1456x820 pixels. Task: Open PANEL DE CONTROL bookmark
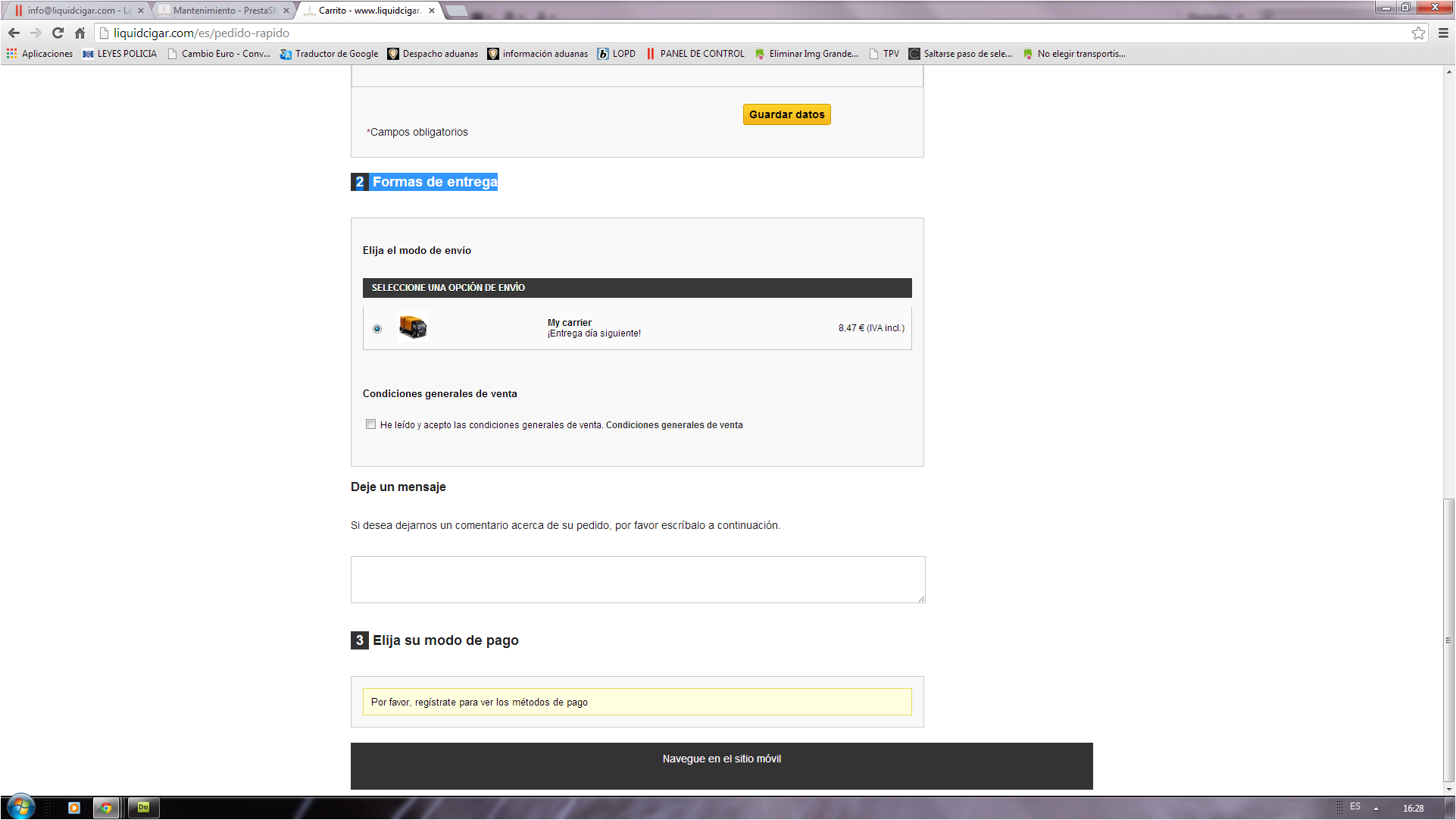click(x=695, y=54)
